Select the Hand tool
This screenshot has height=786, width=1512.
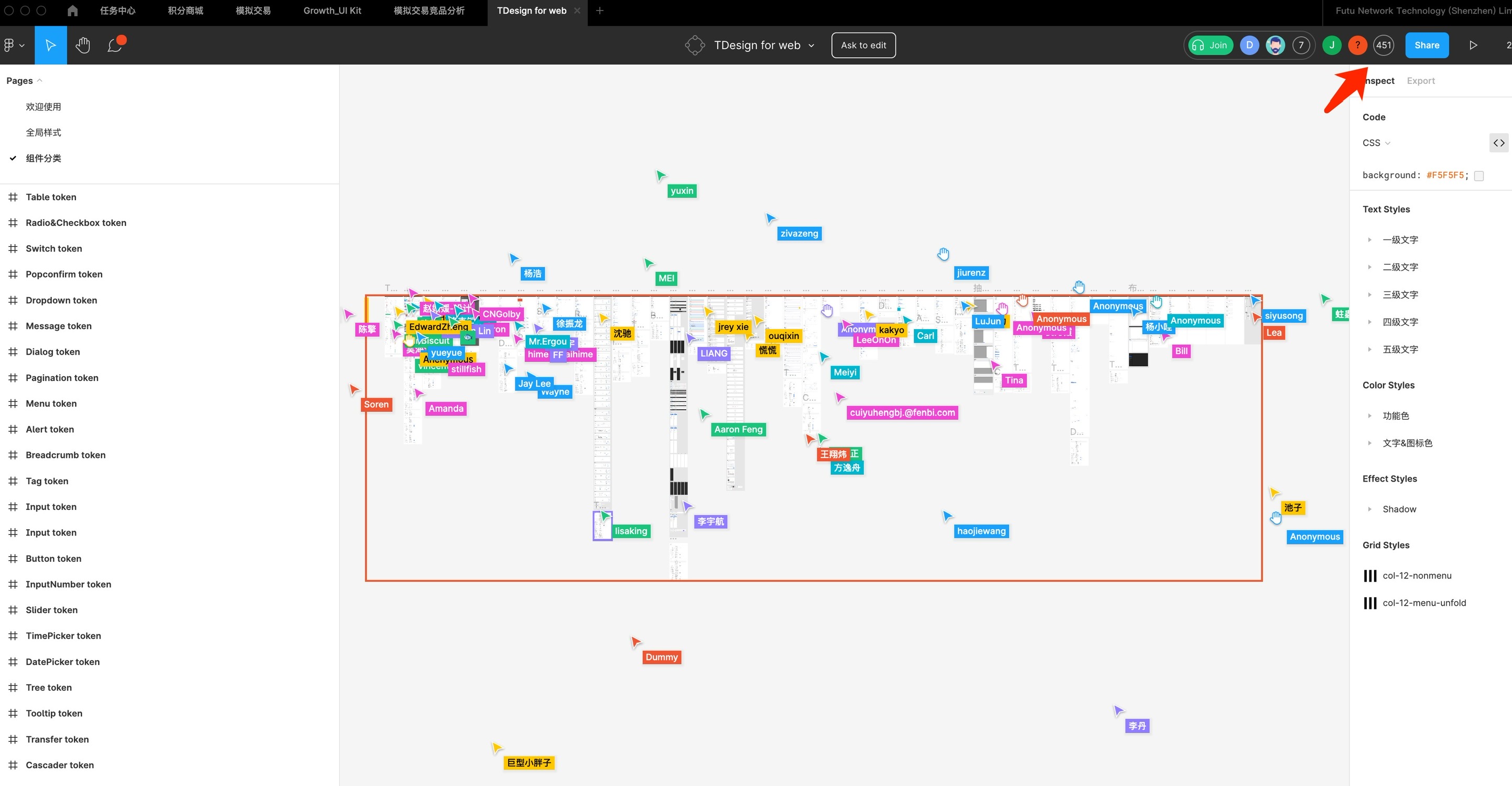click(x=83, y=45)
